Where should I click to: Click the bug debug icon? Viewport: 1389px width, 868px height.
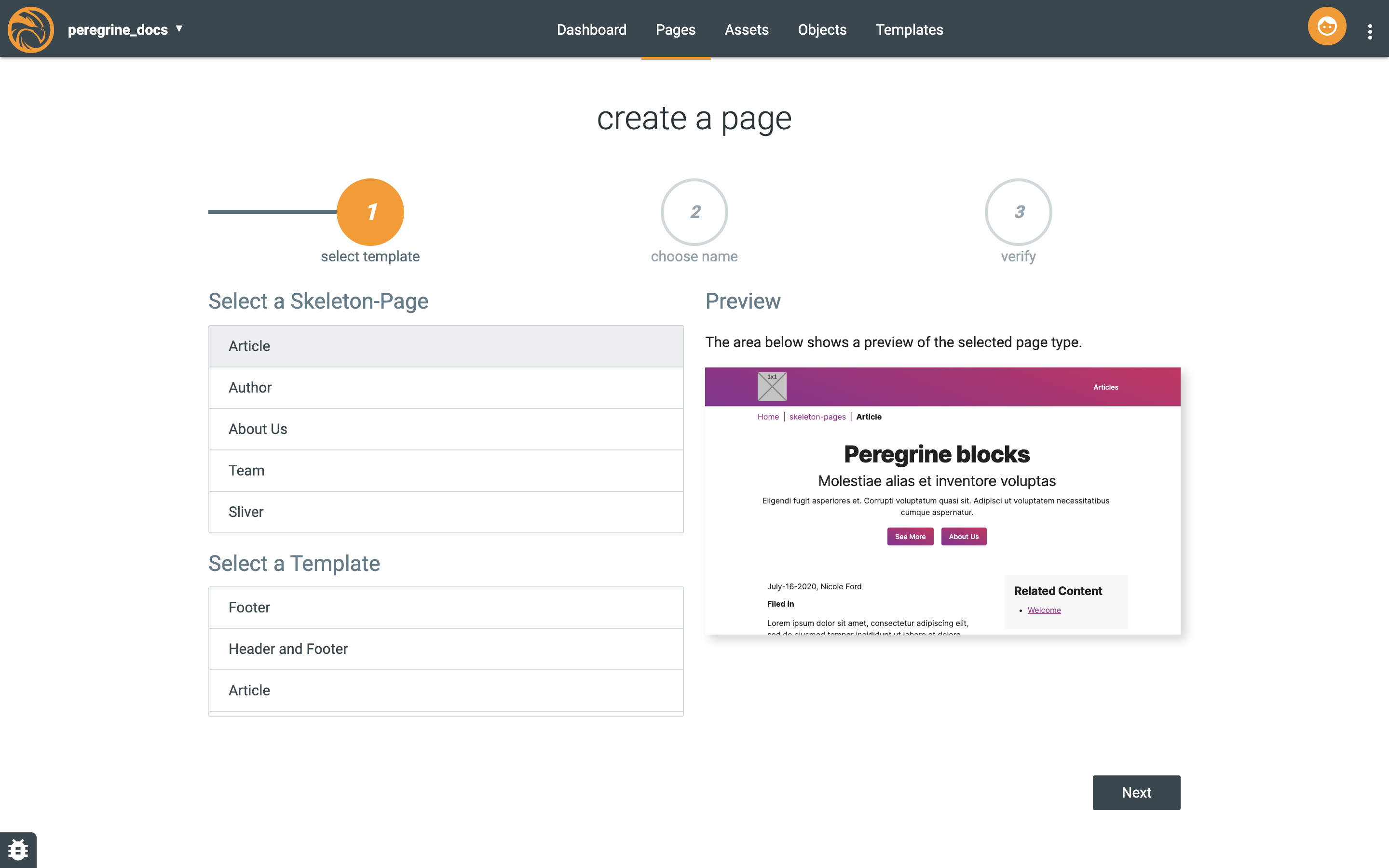coord(18,850)
